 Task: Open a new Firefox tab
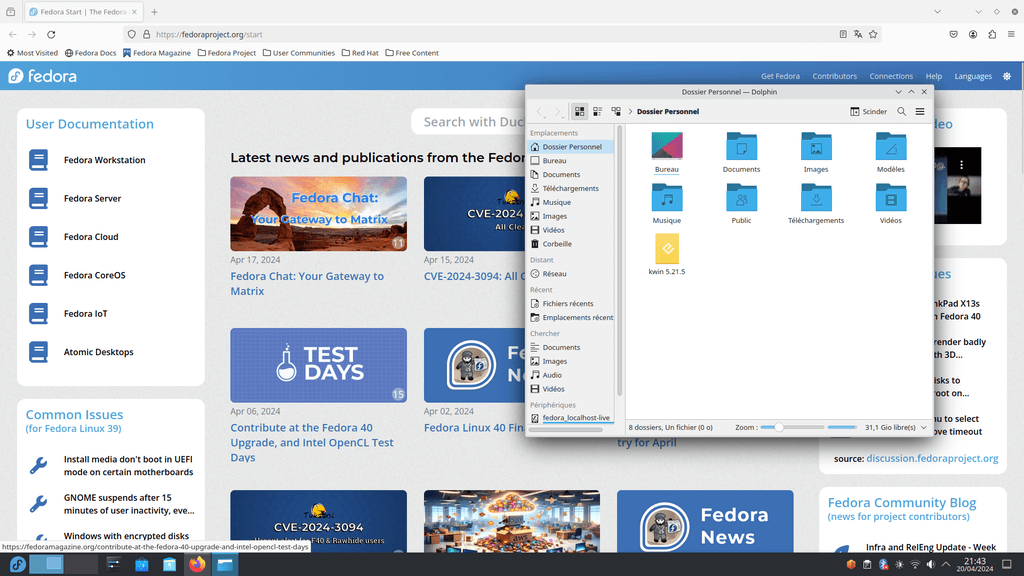point(154,12)
